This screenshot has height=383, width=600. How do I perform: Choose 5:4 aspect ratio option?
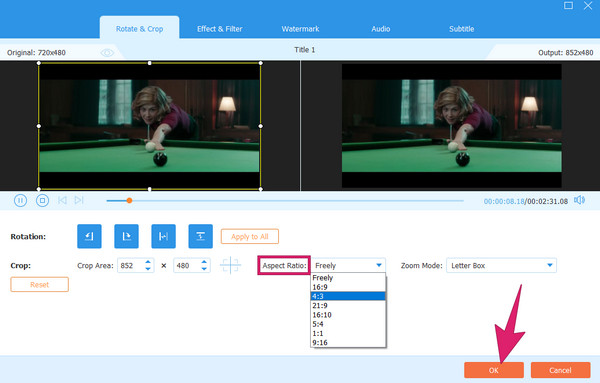pyautogui.click(x=348, y=324)
